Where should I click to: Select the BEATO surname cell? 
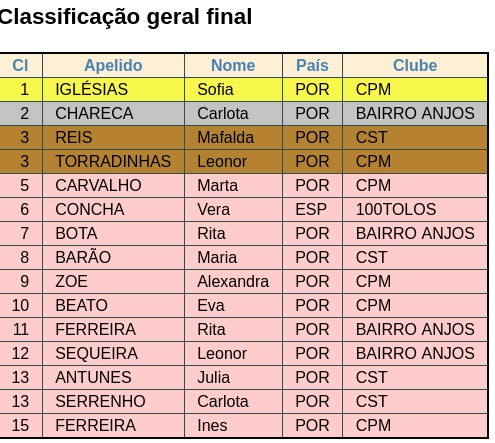coord(113,305)
